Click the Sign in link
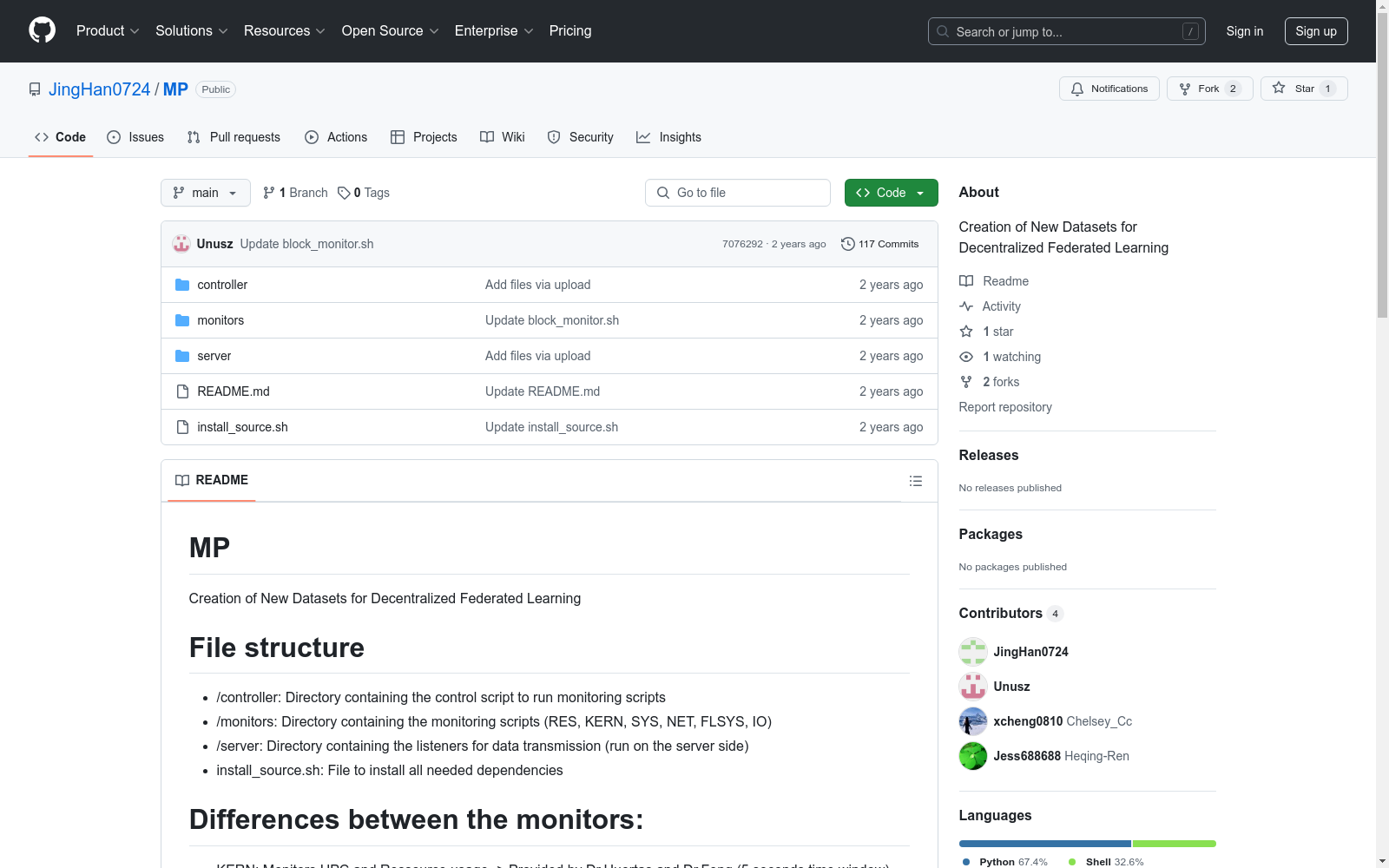This screenshot has width=1389, height=868. [x=1245, y=31]
